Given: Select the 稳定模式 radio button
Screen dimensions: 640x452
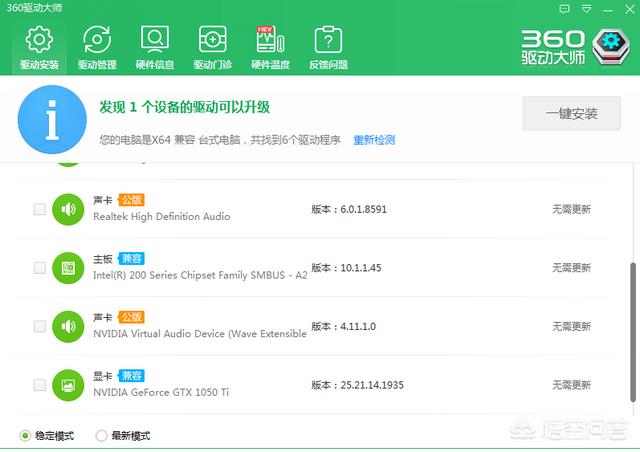Looking at the screenshot, I should click(x=25, y=436).
